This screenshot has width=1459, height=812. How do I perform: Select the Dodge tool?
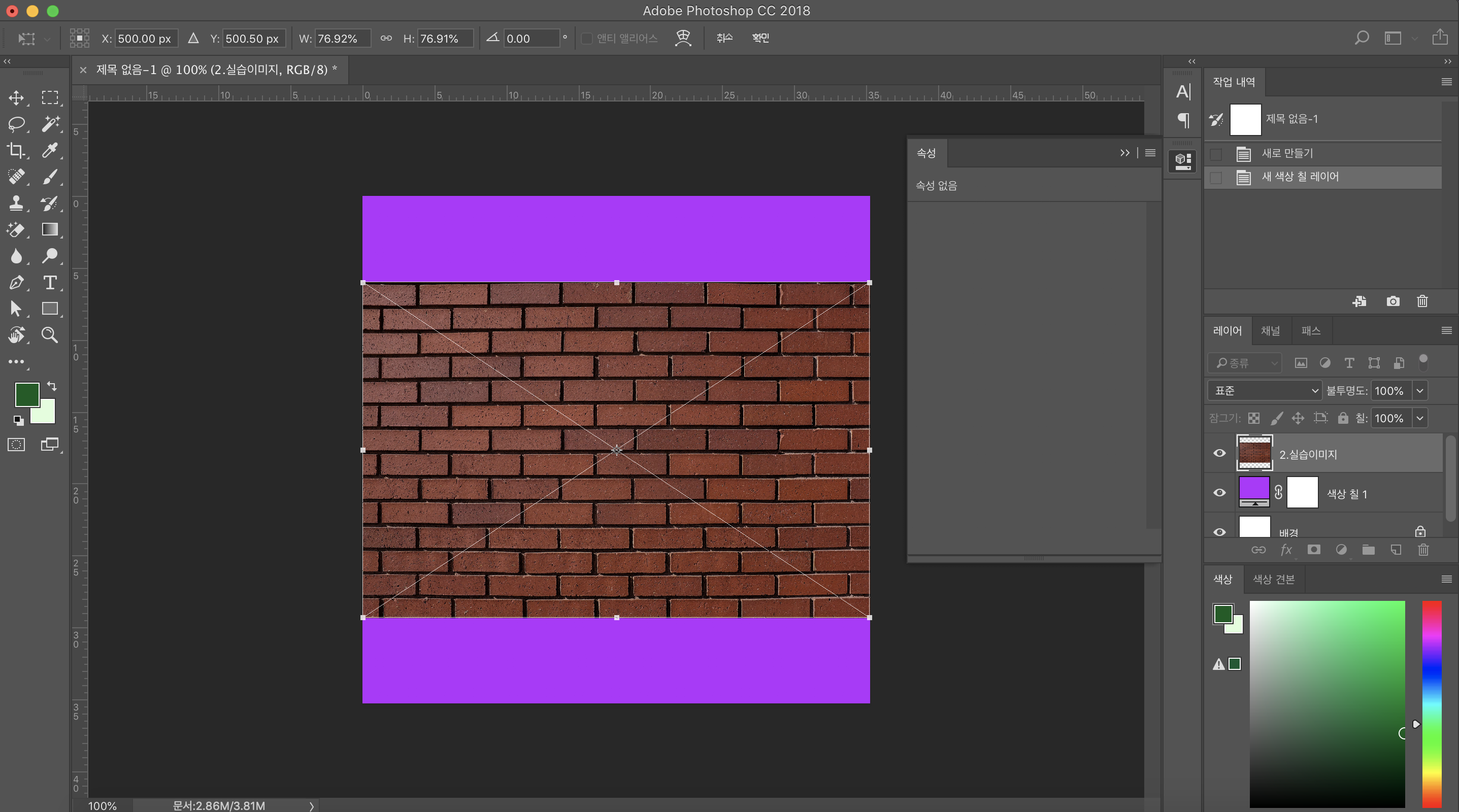click(50, 256)
